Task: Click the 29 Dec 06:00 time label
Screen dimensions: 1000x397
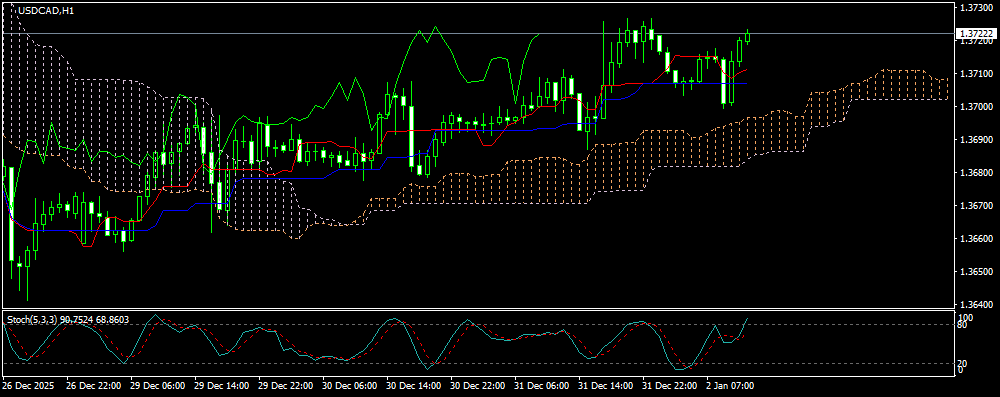Action: (158, 386)
